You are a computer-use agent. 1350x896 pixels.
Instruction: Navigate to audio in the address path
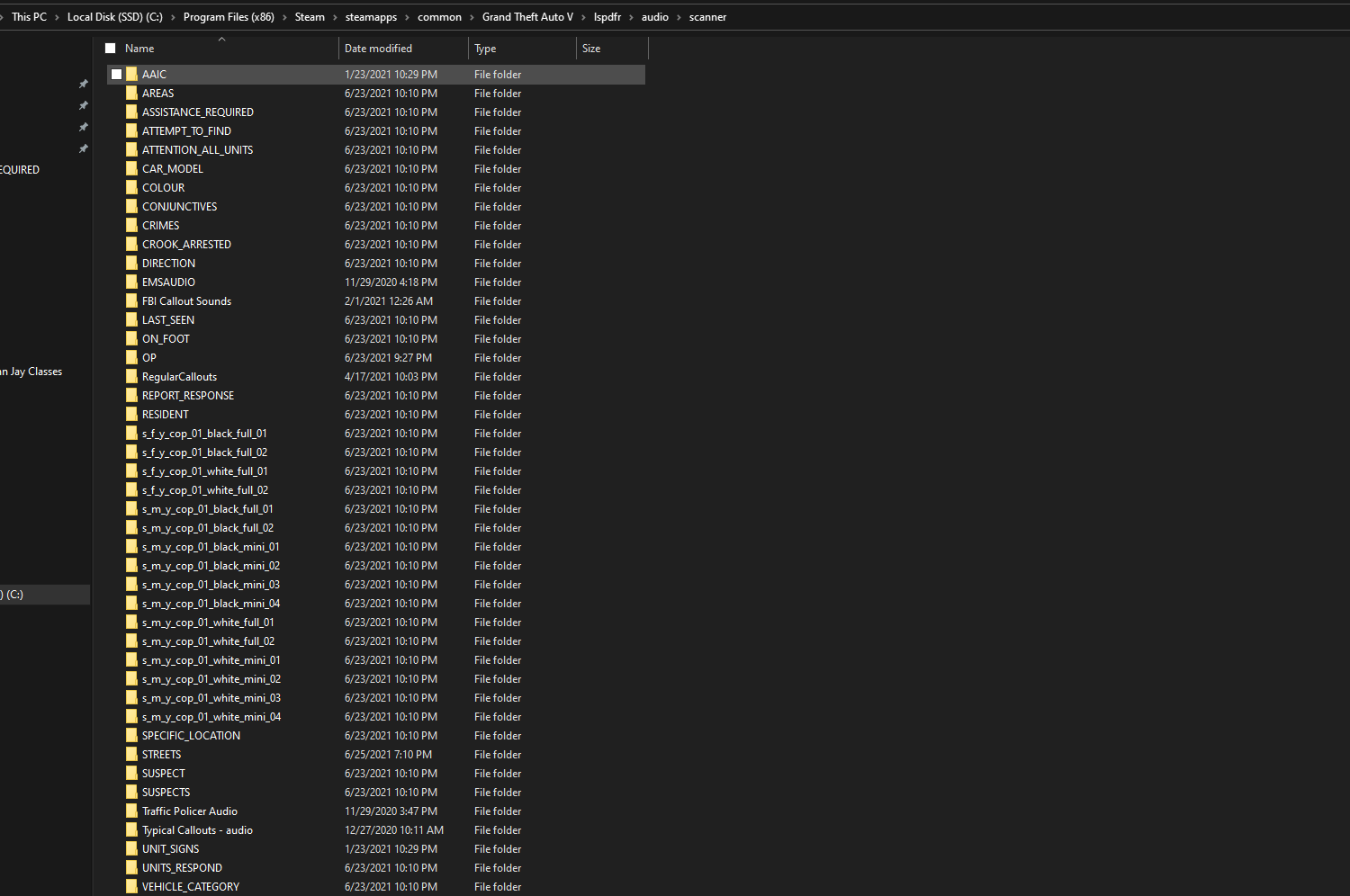tap(654, 17)
